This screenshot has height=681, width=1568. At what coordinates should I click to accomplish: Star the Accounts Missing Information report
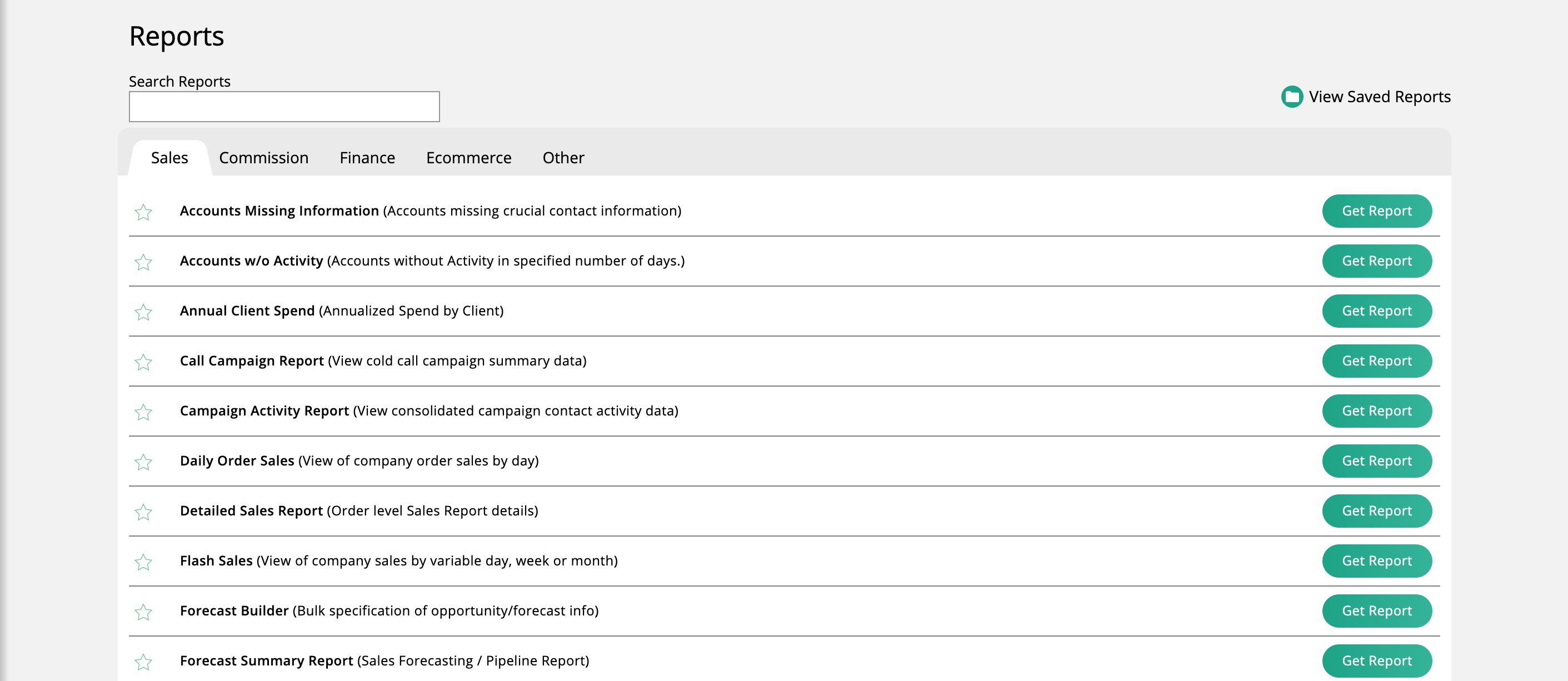(143, 212)
